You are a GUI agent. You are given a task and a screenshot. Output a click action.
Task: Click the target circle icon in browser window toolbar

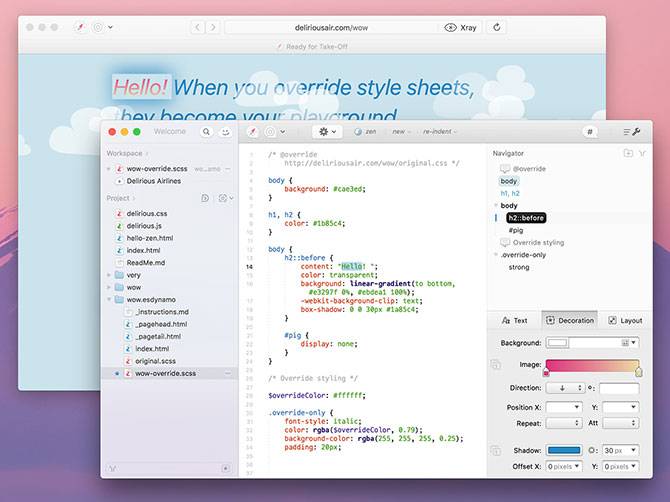tap(98, 27)
